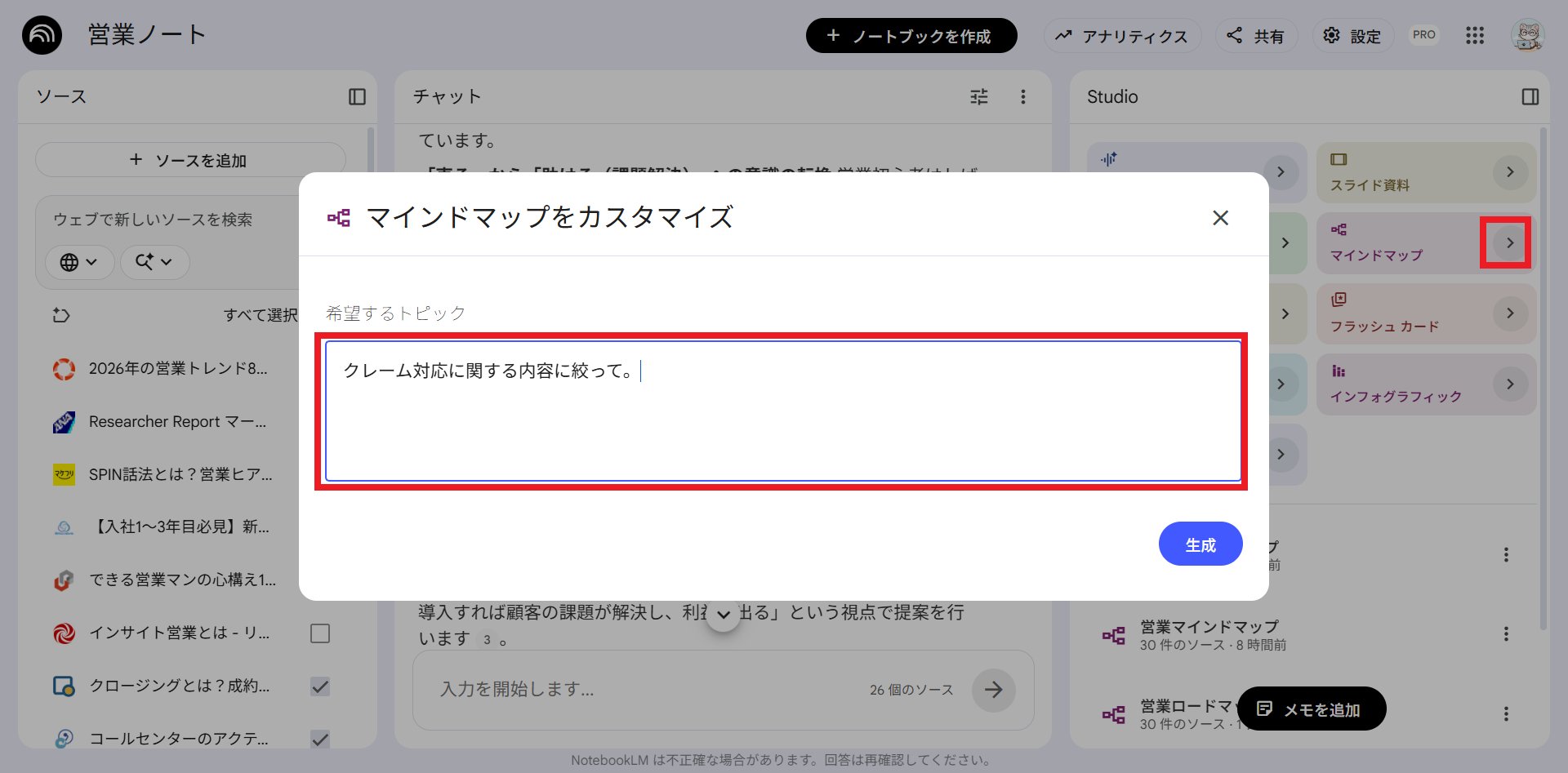1568x773 pixels.
Task: Send the chat message arrow button
Action: coord(993,690)
